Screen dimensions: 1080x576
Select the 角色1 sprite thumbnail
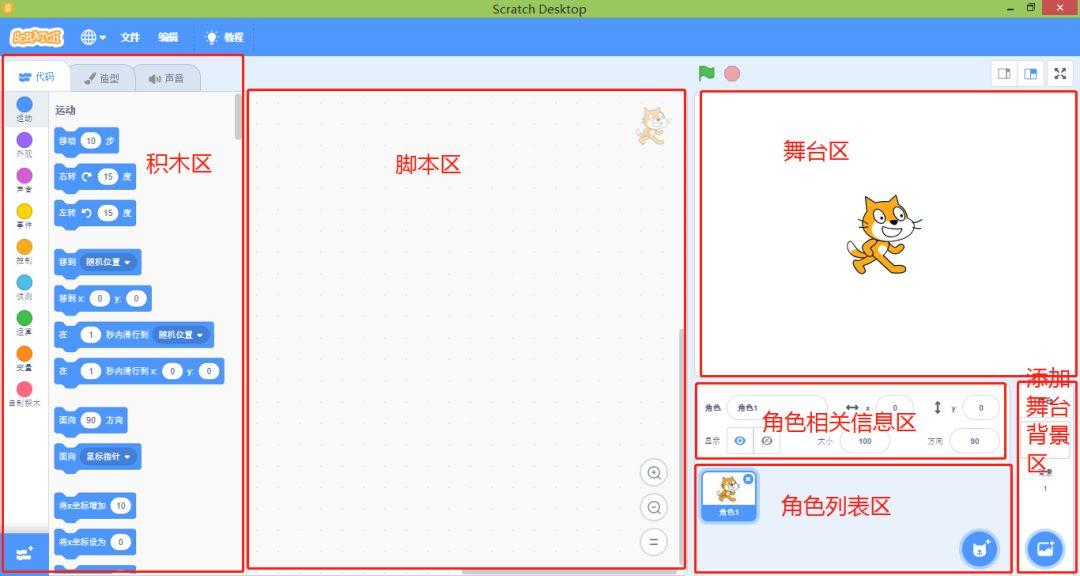point(729,495)
